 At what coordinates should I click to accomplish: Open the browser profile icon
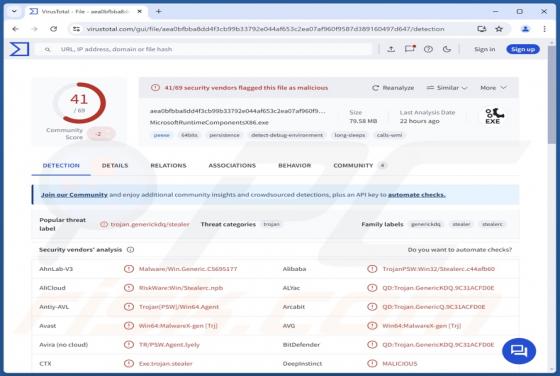point(525,29)
